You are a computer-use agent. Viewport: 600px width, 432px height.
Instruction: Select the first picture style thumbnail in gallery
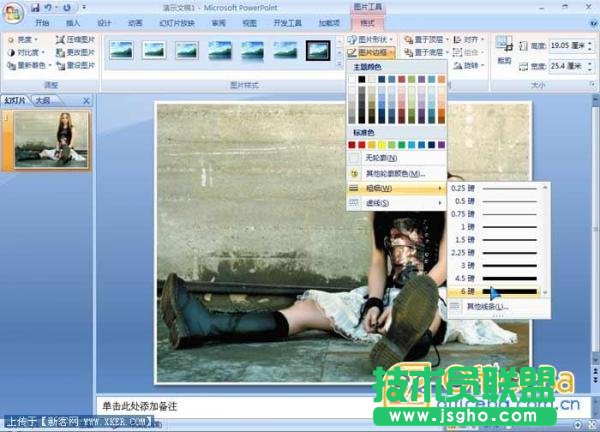click(121, 49)
